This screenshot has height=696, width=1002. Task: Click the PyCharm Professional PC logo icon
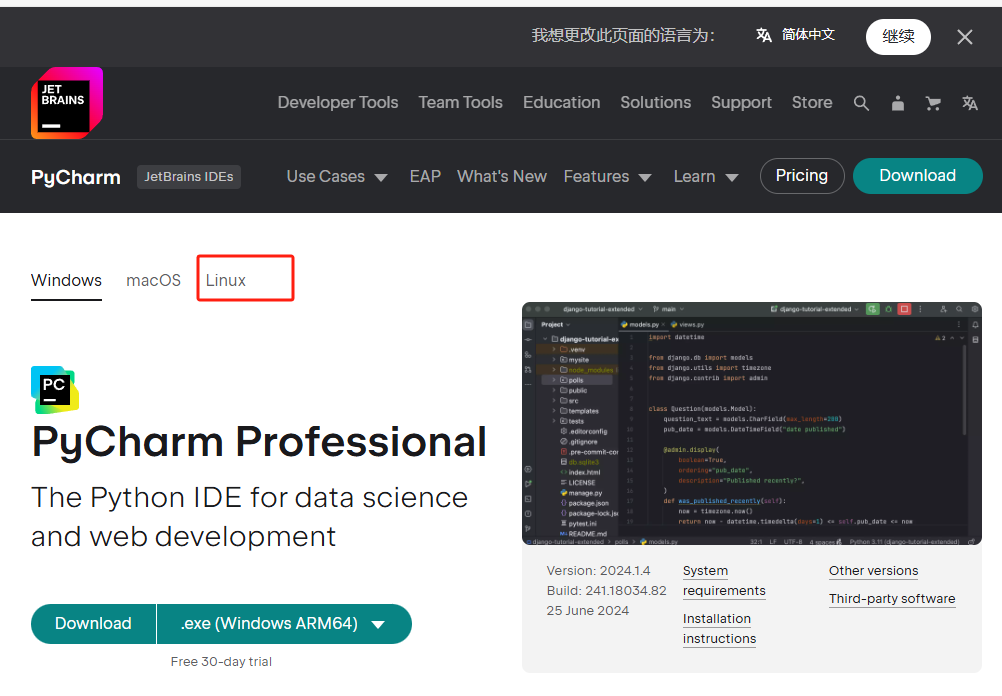55,390
